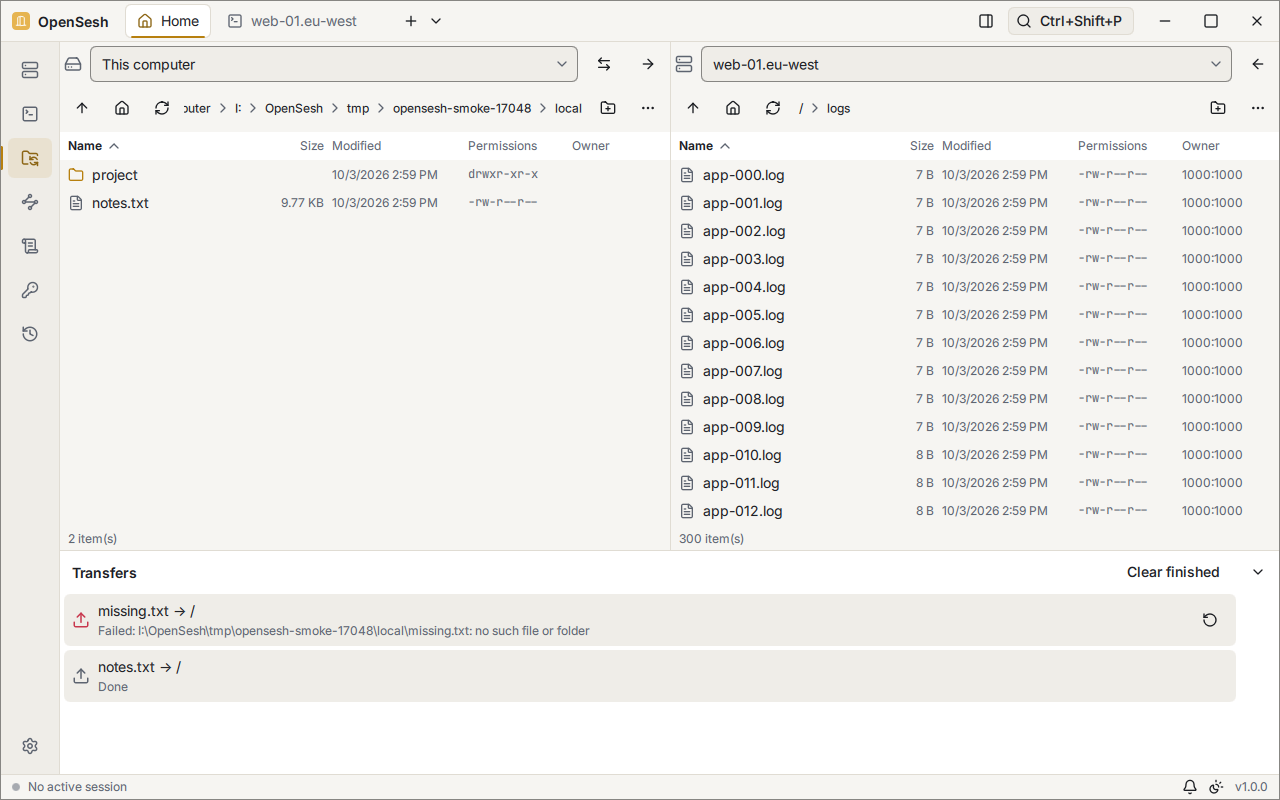Sort remote pane by Name column
This screenshot has height=800, width=1280.
click(705, 146)
